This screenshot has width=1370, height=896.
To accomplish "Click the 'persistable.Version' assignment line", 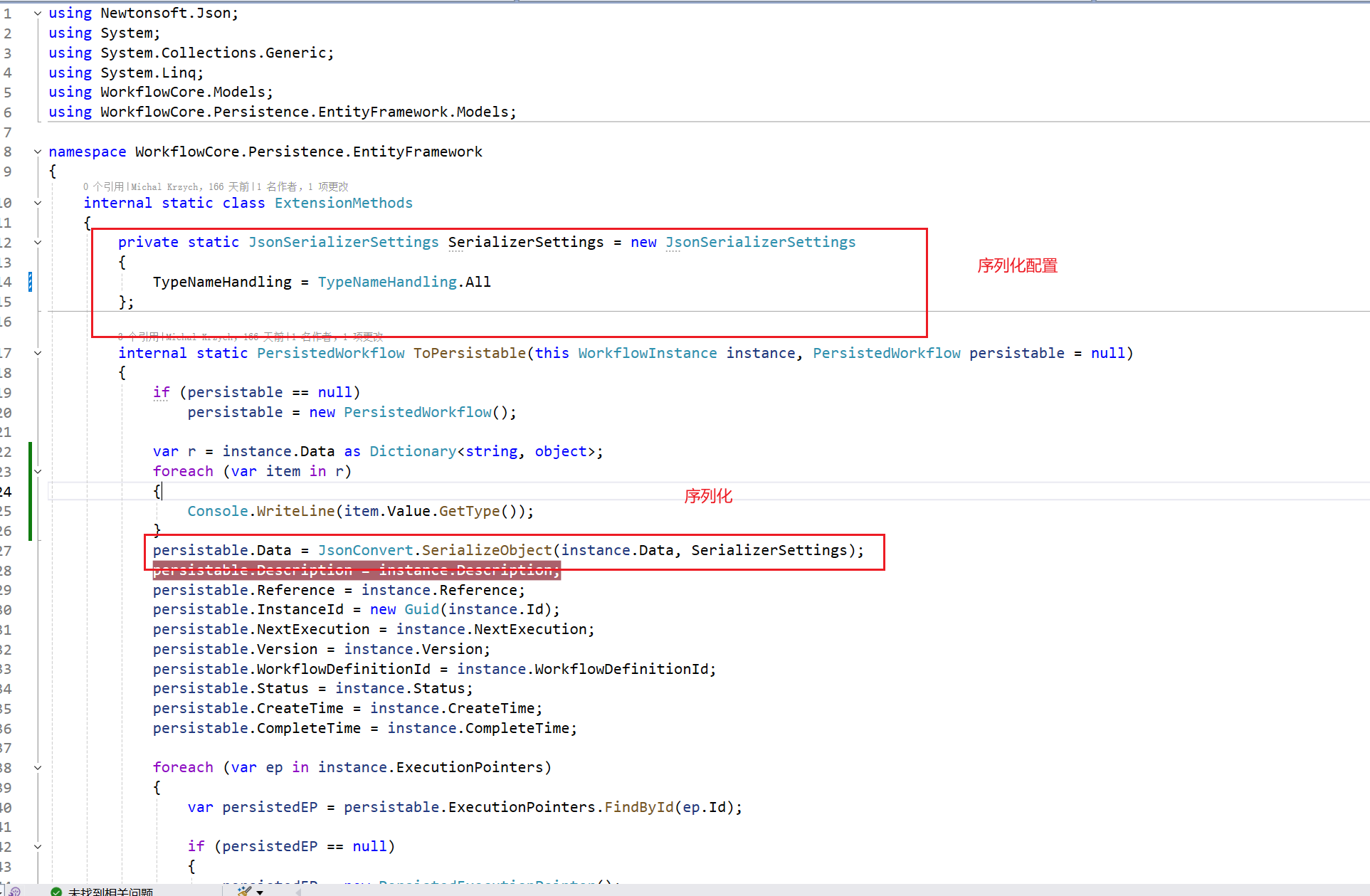I will point(322,649).
